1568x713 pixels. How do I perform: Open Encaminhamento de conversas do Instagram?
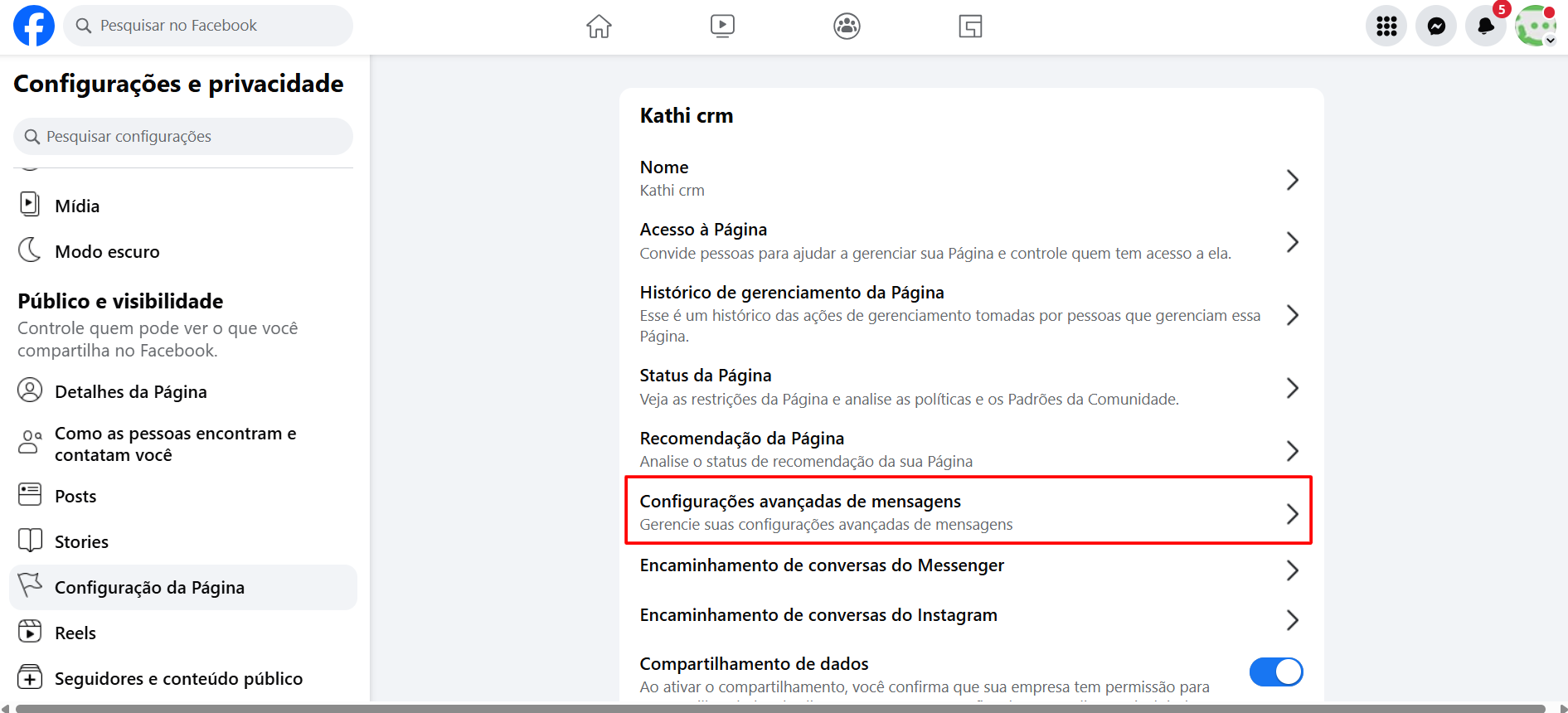click(x=967, y=616)
